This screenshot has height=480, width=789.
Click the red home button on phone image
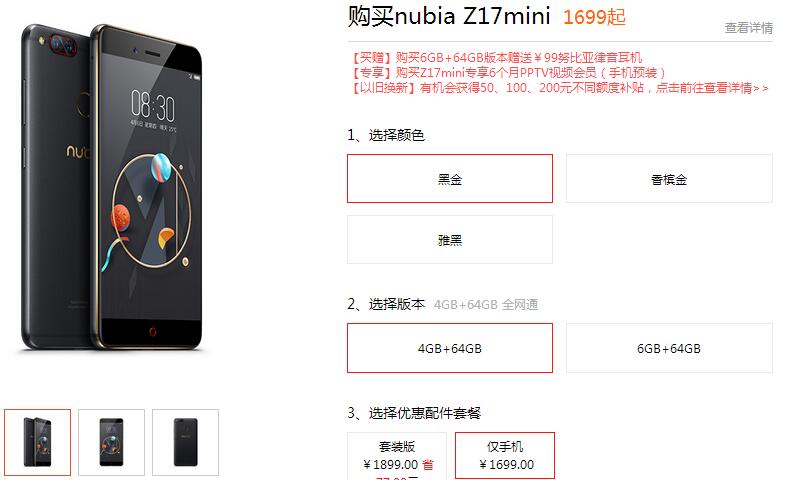(x=152, y=331)
